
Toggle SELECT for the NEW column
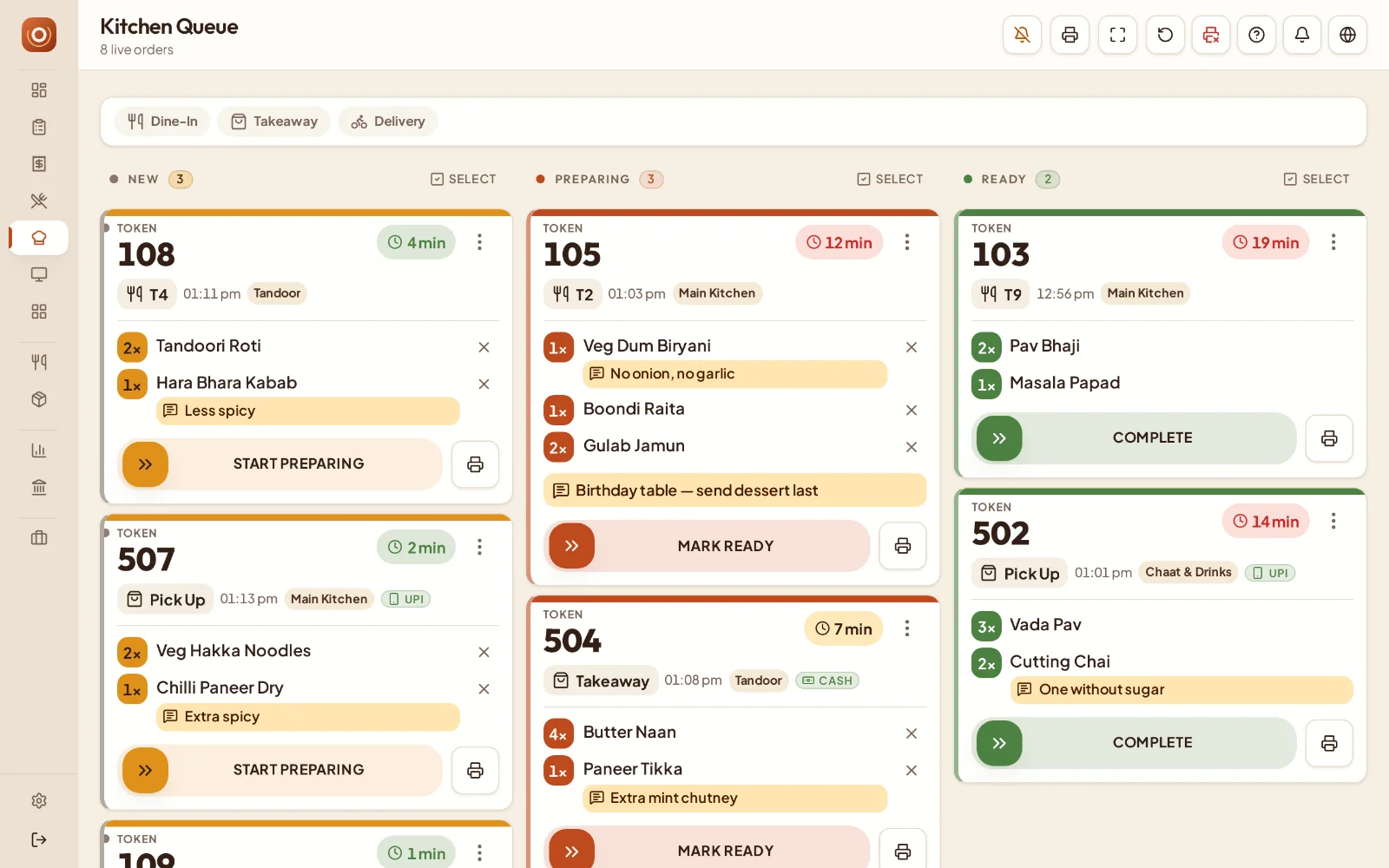tap(464, 179)
